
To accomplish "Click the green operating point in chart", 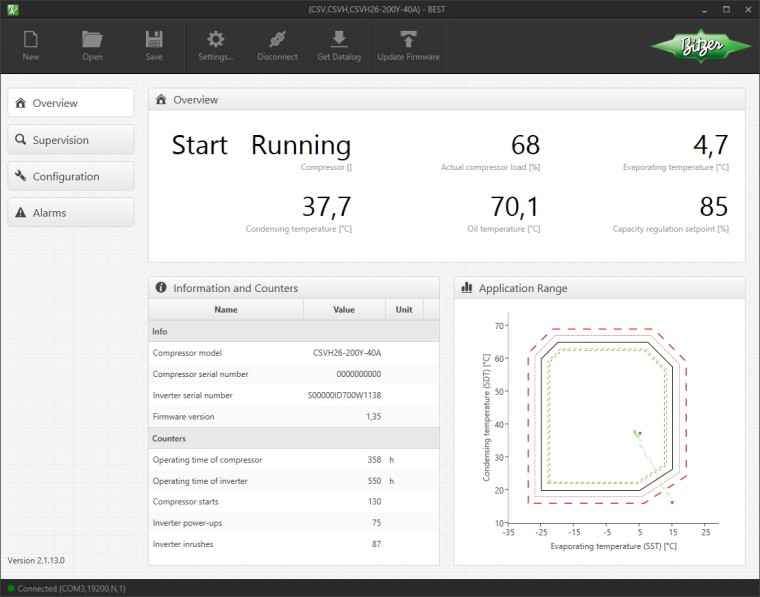I will [638, 433].
